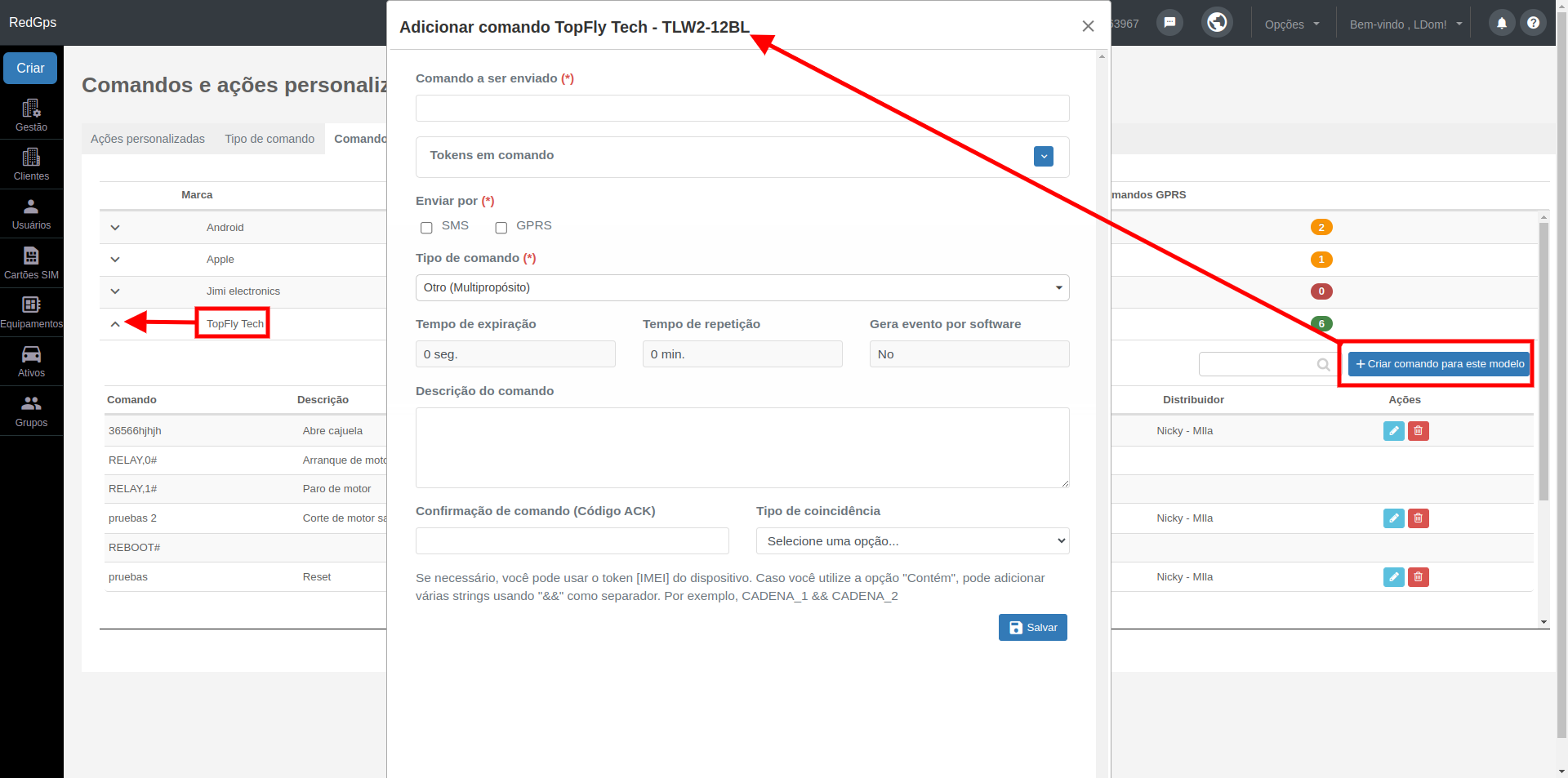Click the Tempo de expiração field
The width and height of the screenshot is (1568, 778).
click(x=515, y=354)
